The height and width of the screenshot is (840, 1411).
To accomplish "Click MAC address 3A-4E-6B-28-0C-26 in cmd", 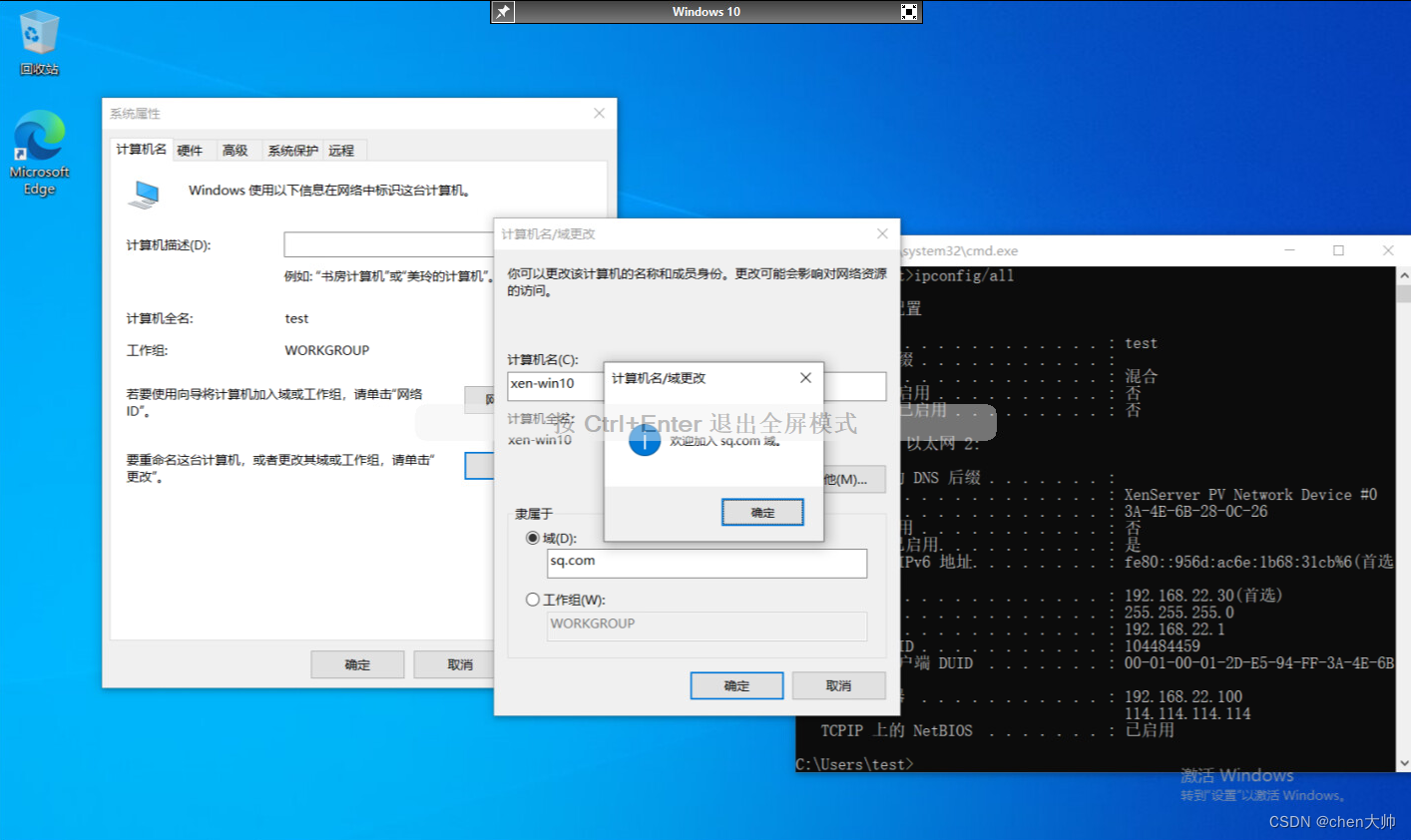I will click(x=1196, y=511).
